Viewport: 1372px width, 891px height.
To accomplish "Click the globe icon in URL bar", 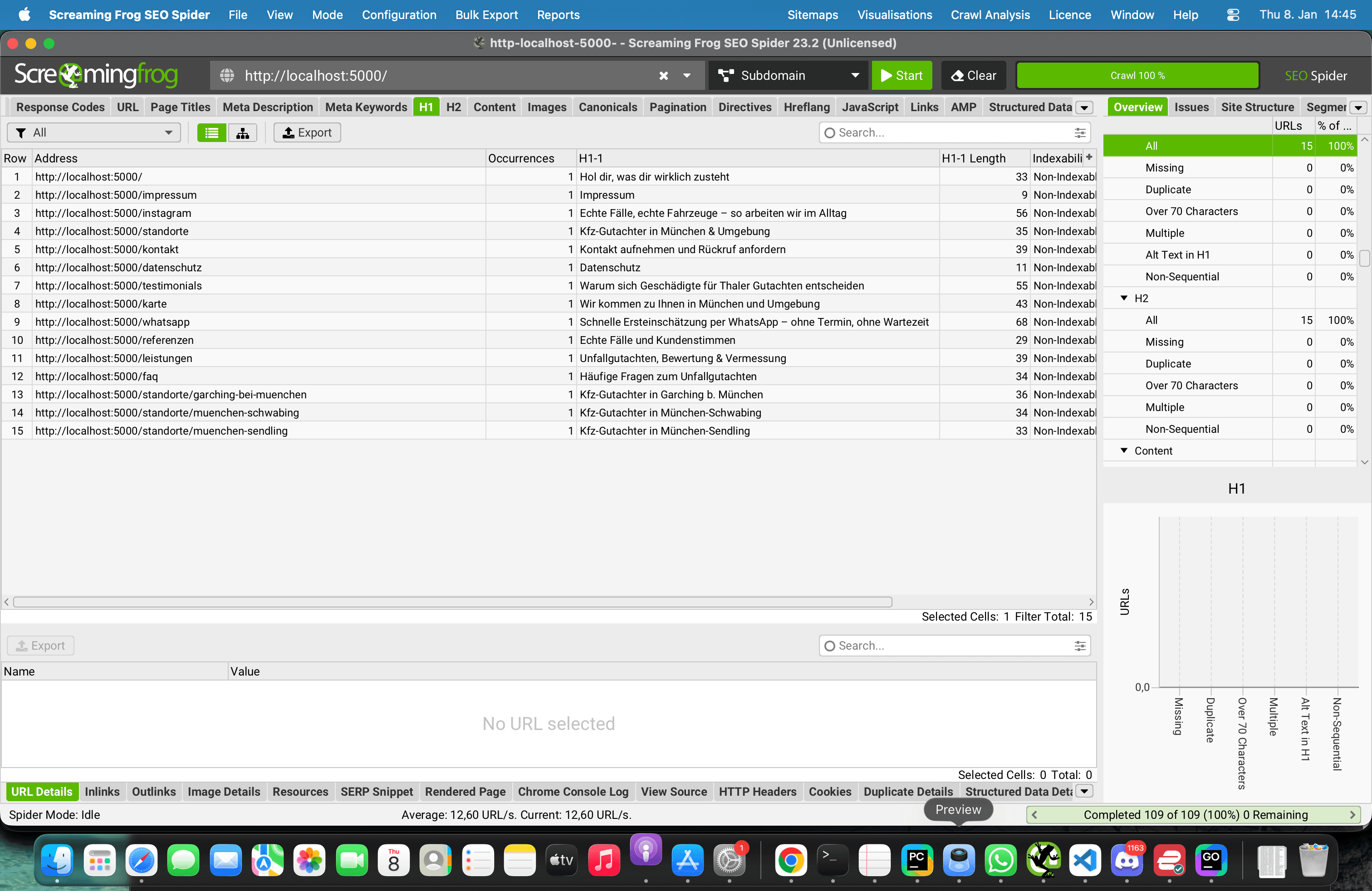I will click(227, 75).
